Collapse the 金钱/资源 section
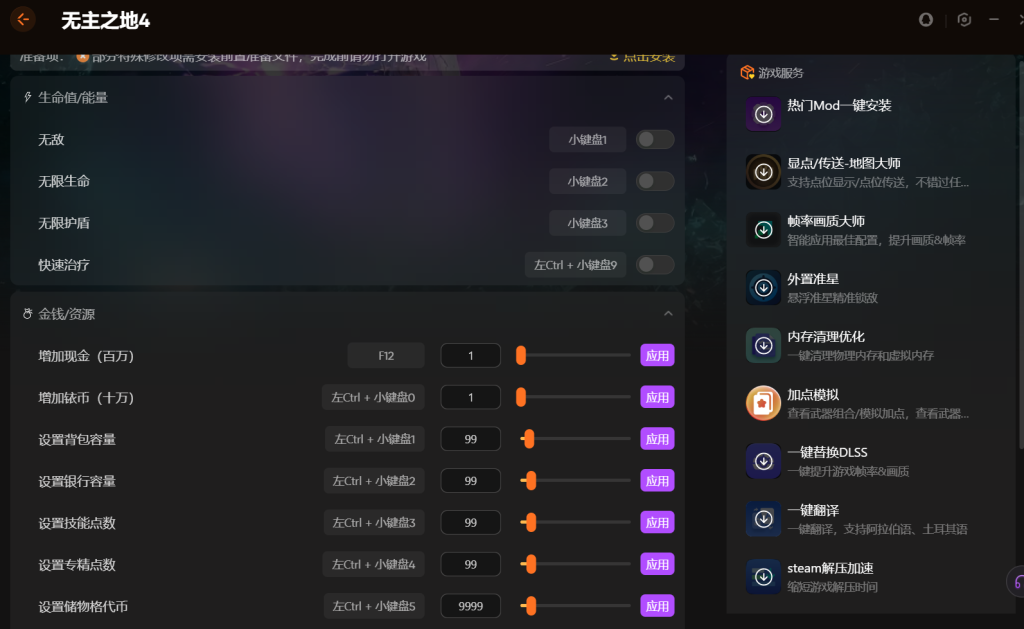This screenshot has height=629, width=1024. pyautogui.click(x=668, y=314)
